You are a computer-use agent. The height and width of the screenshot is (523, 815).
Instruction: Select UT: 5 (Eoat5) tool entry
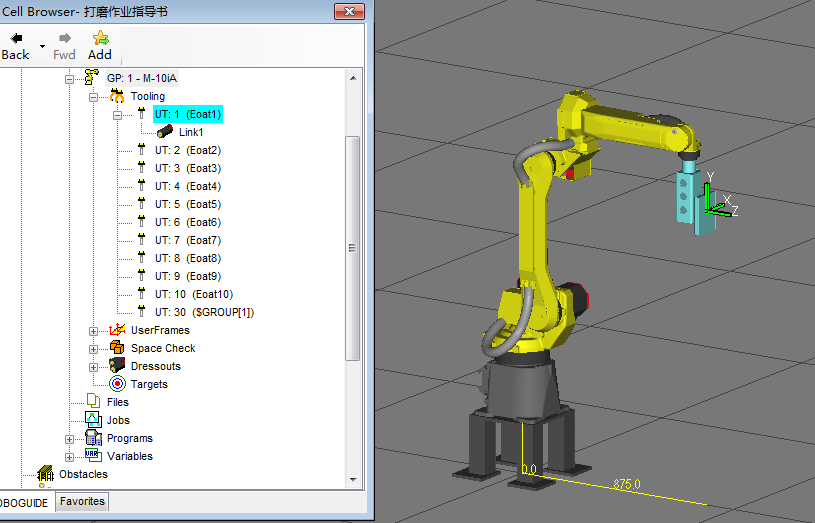(x=187, y=205)
